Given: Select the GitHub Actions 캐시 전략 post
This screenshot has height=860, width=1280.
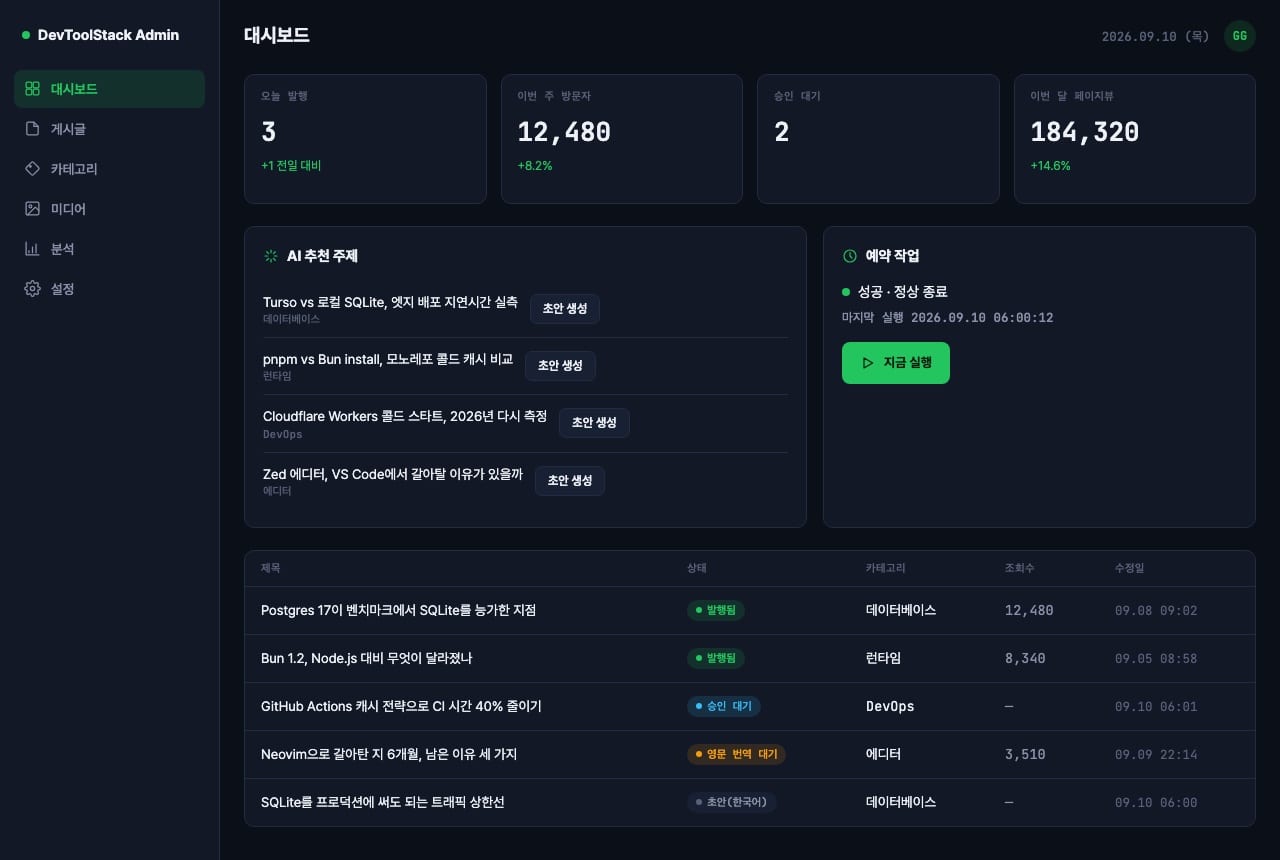Looking at the screenshot, I should pos(401,706).
